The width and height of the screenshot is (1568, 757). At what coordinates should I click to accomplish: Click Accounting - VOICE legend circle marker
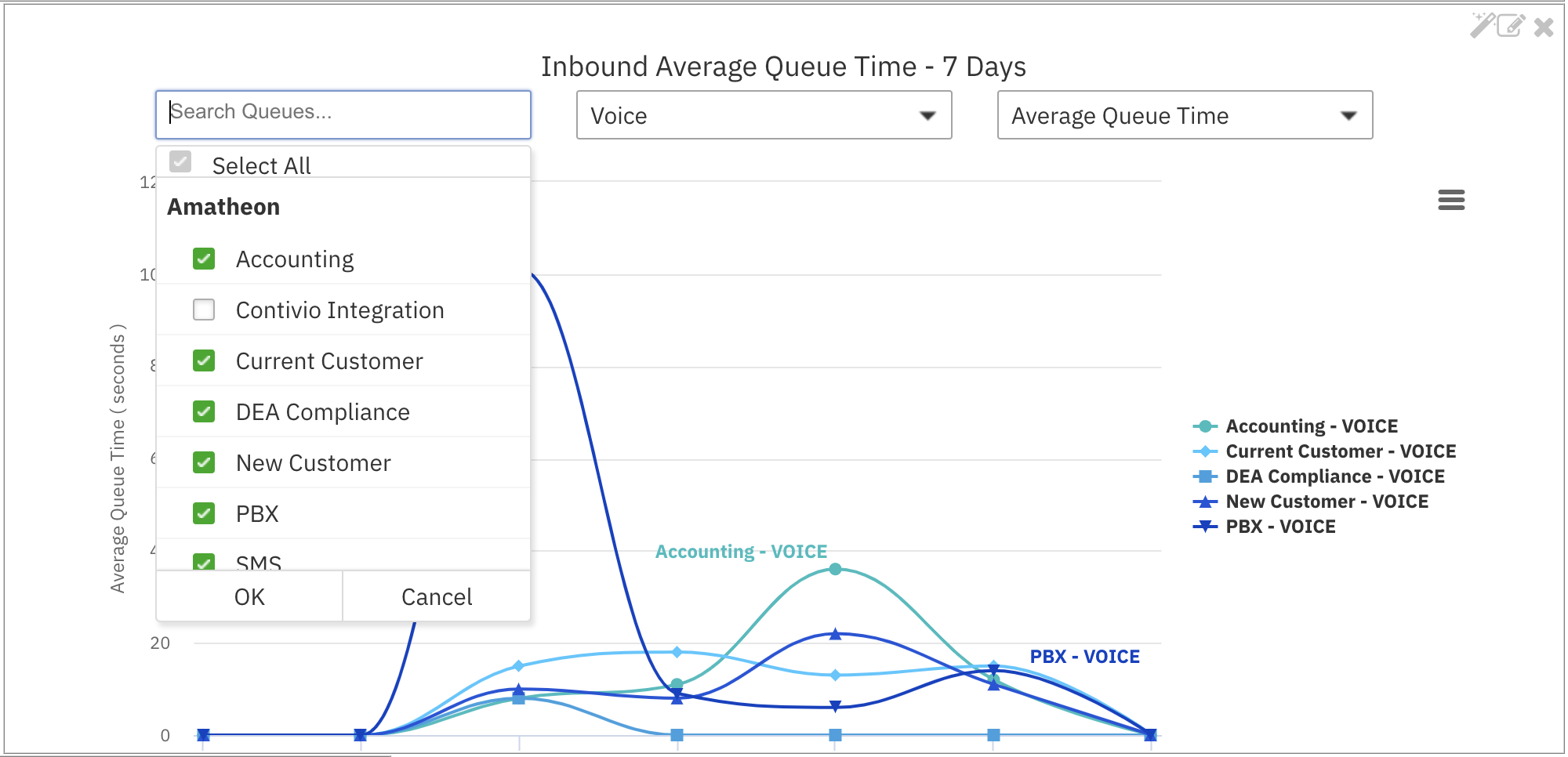(x=1205, y=426)
